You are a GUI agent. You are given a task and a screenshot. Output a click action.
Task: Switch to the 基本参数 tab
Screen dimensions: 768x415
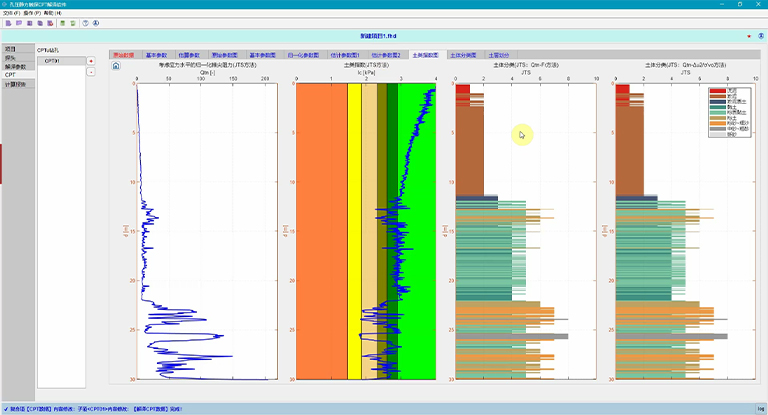pos(158,55)
